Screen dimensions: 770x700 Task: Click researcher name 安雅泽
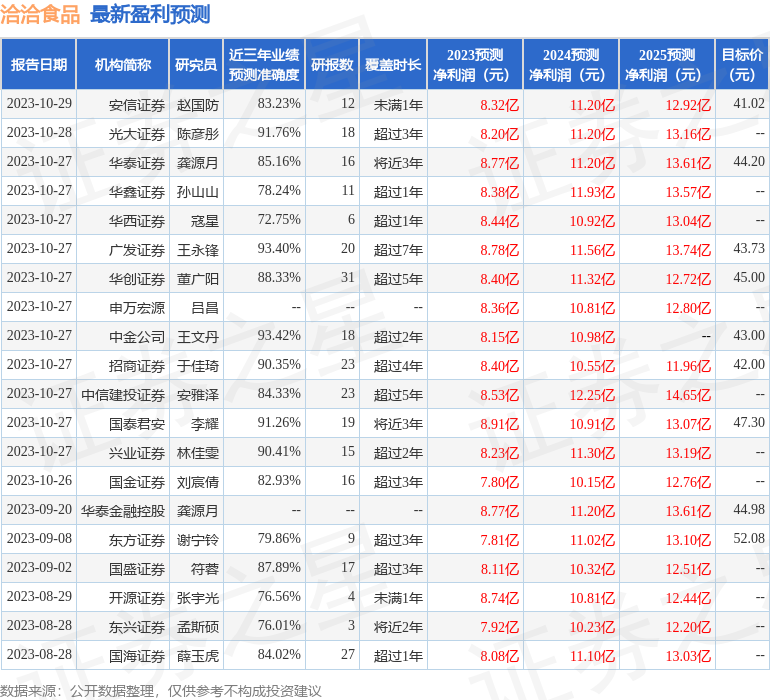(197, 395)
